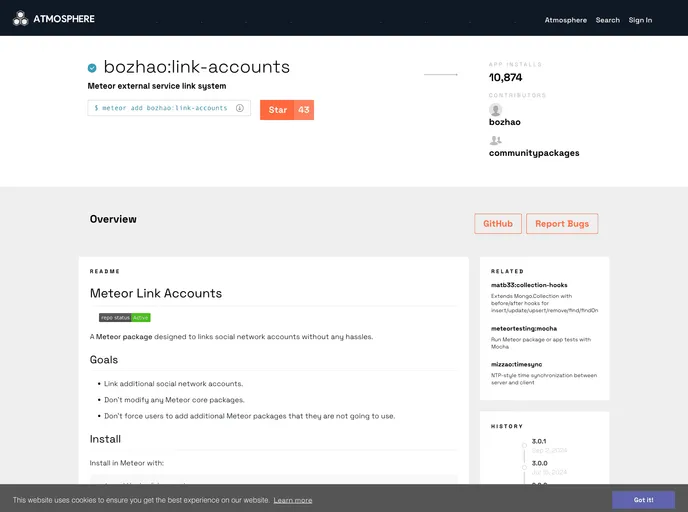The image size is (688, 512).
Task: Dismiss cookie banner with Got it!
Action: pos(643,500)
